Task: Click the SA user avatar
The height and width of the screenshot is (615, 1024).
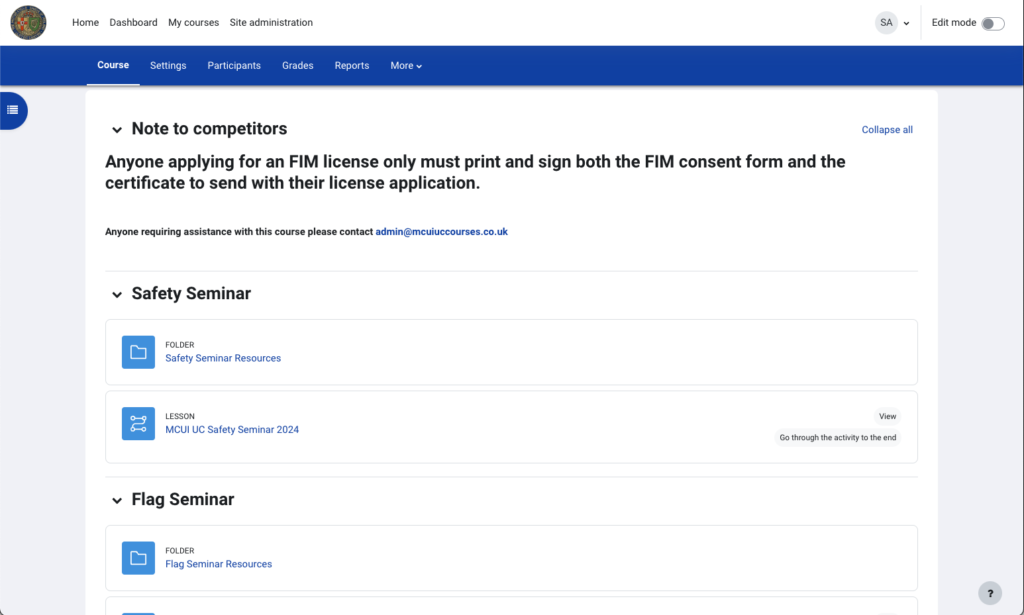Action: click(886, 22)
